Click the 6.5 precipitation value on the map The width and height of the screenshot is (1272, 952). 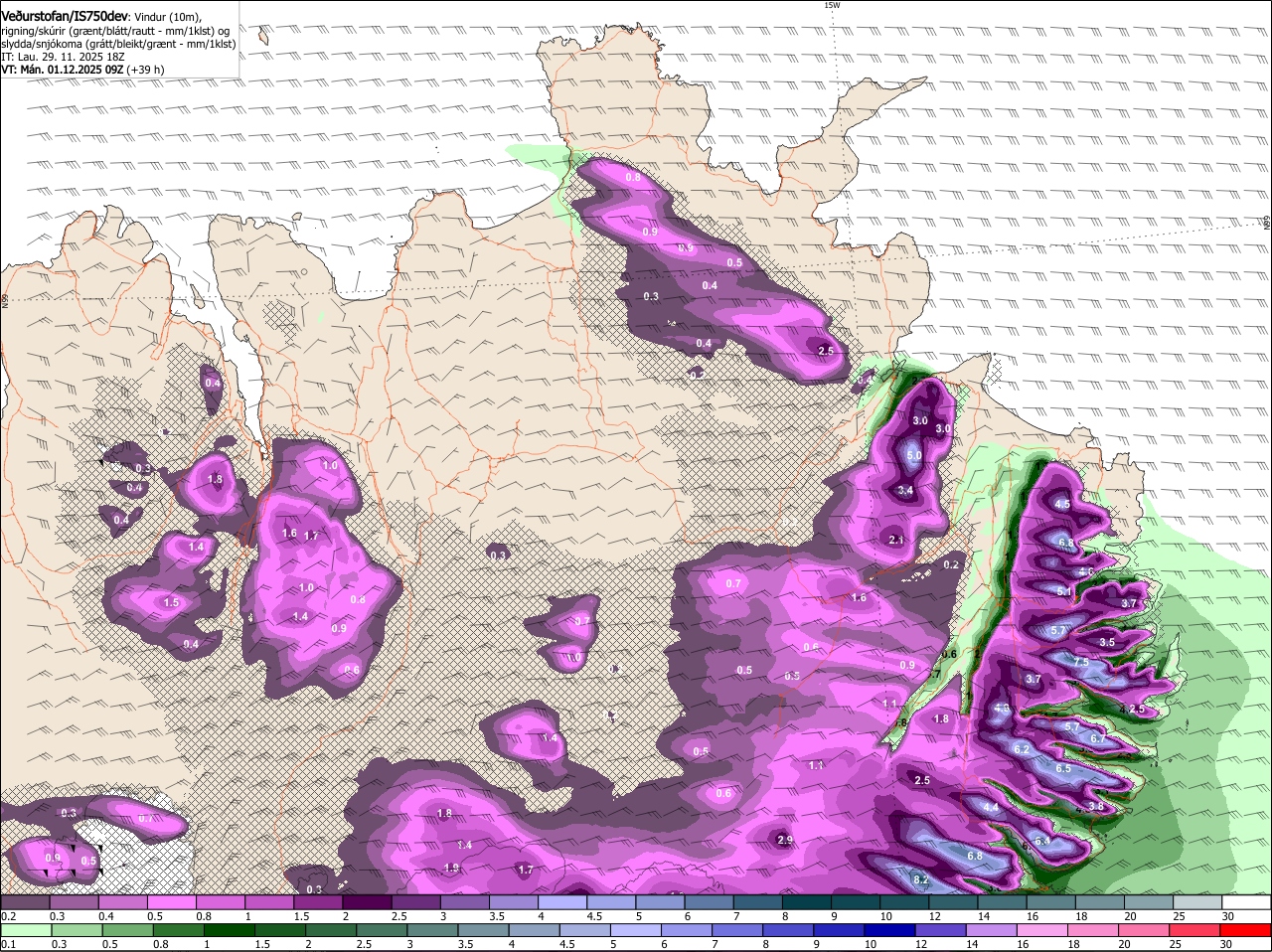(x=1063, y=768)
